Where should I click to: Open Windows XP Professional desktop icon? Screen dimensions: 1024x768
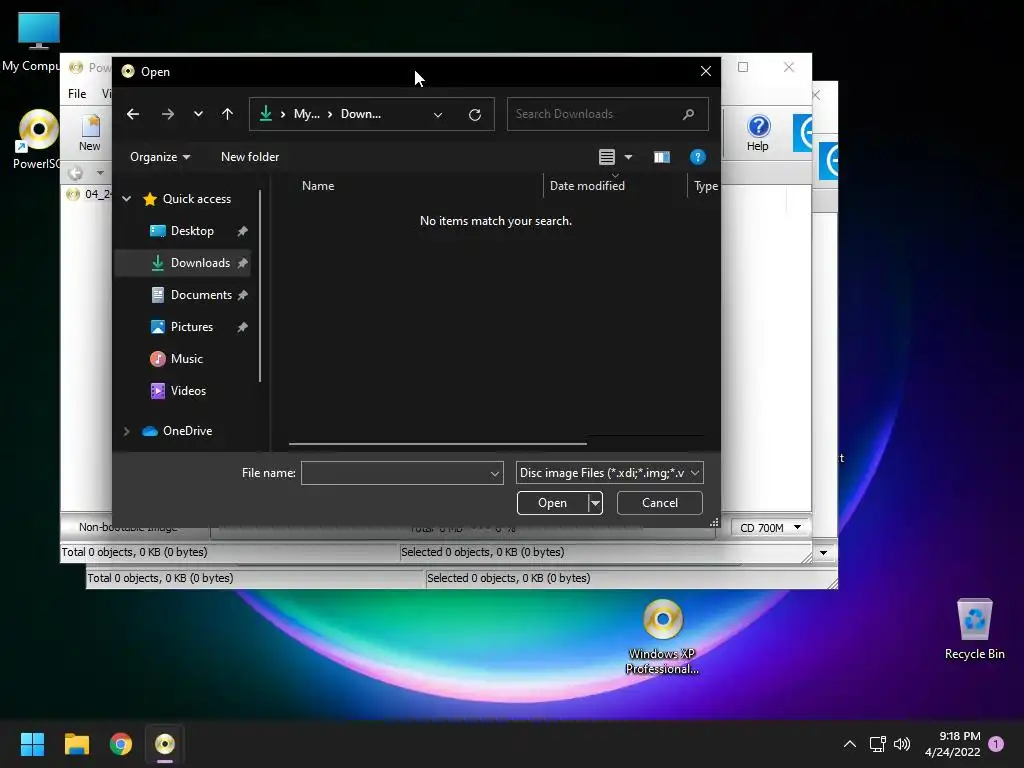tap(662, 637)
